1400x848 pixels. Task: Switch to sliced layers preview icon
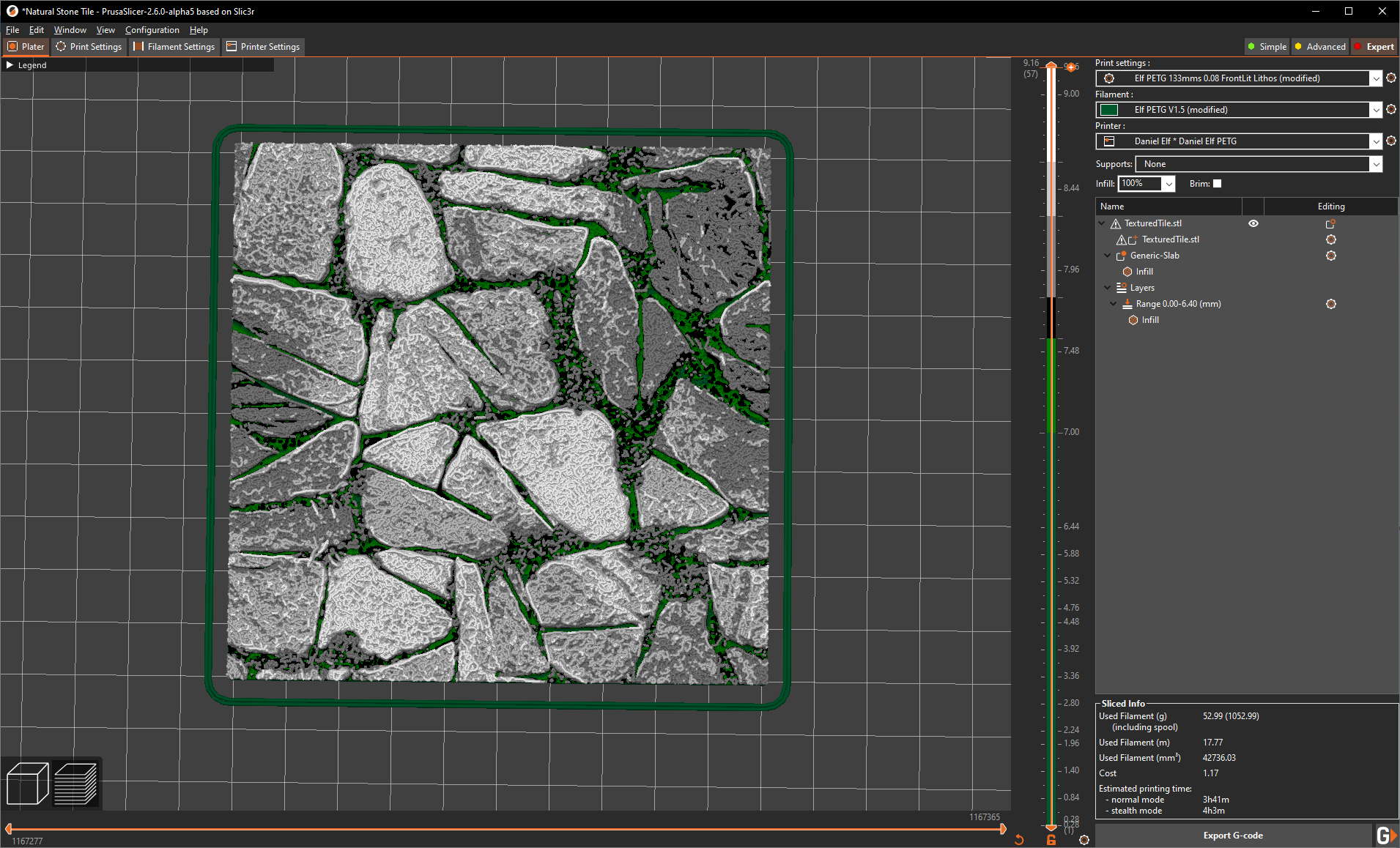coord(75,784)
